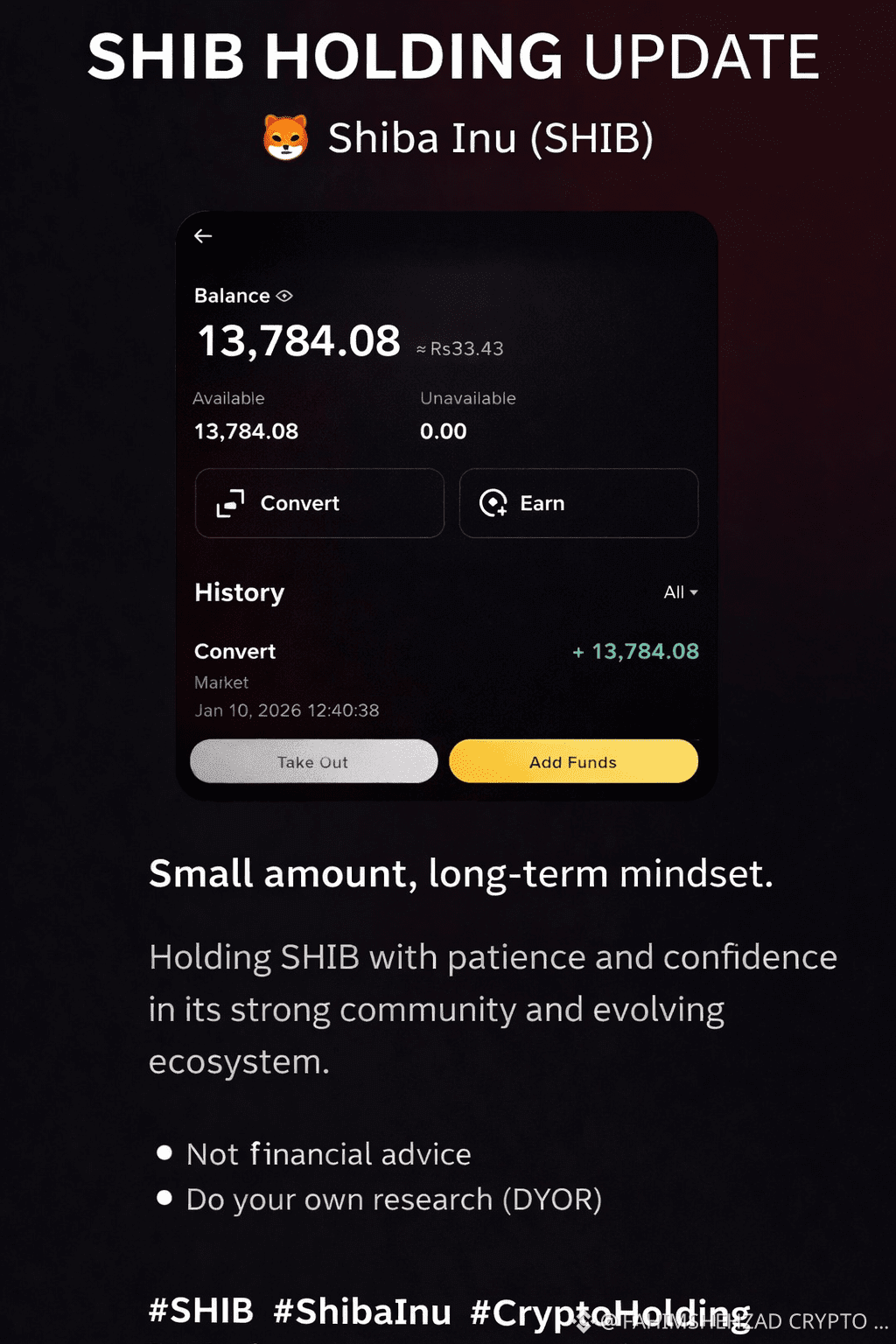This screenshot has height=1344, width=896.
Task: Click the ≈Rs33.43 fiat value
Action: coord(460,348)
